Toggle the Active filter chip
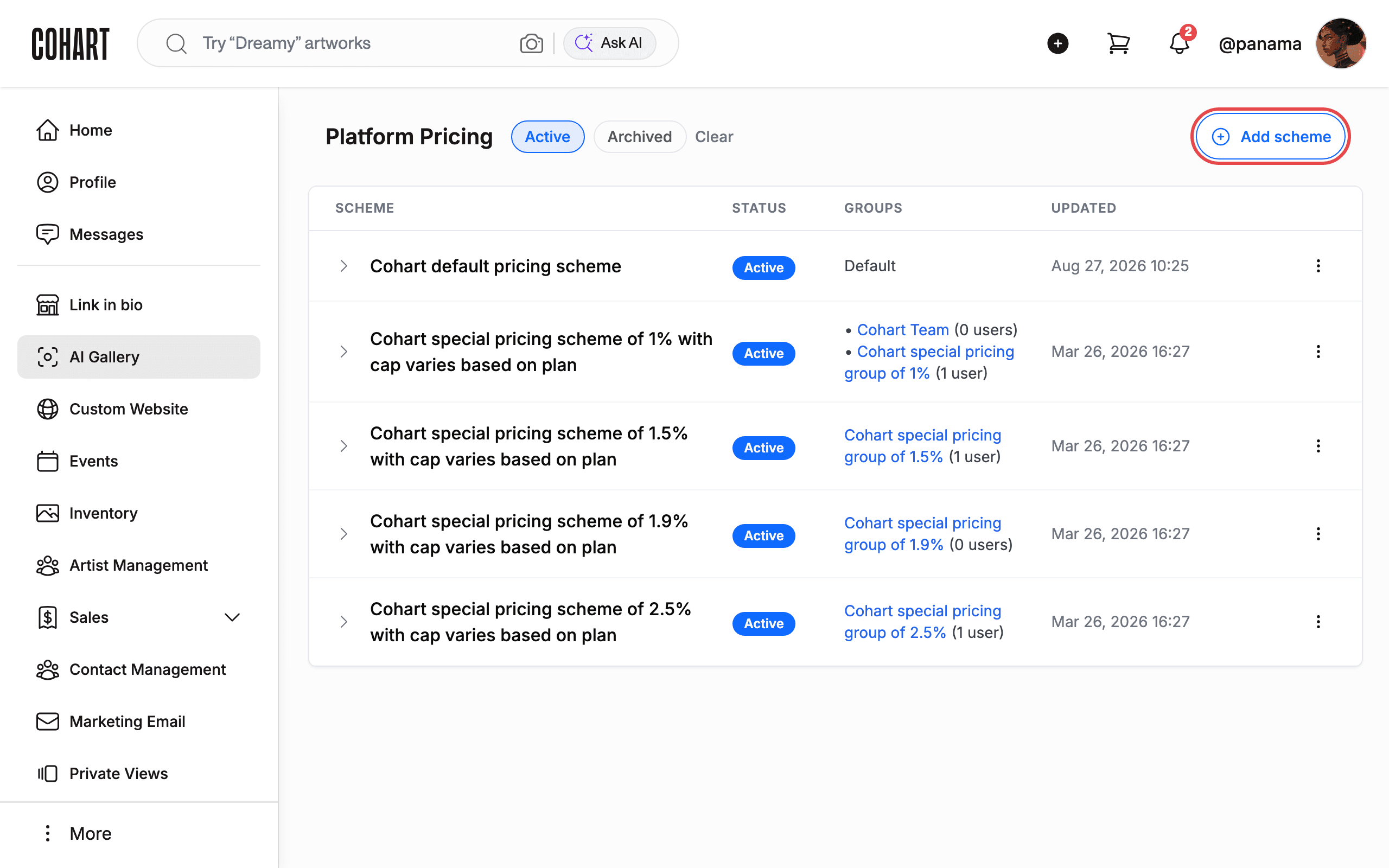This screenshot has height=868, width=1389. [547, 137]
